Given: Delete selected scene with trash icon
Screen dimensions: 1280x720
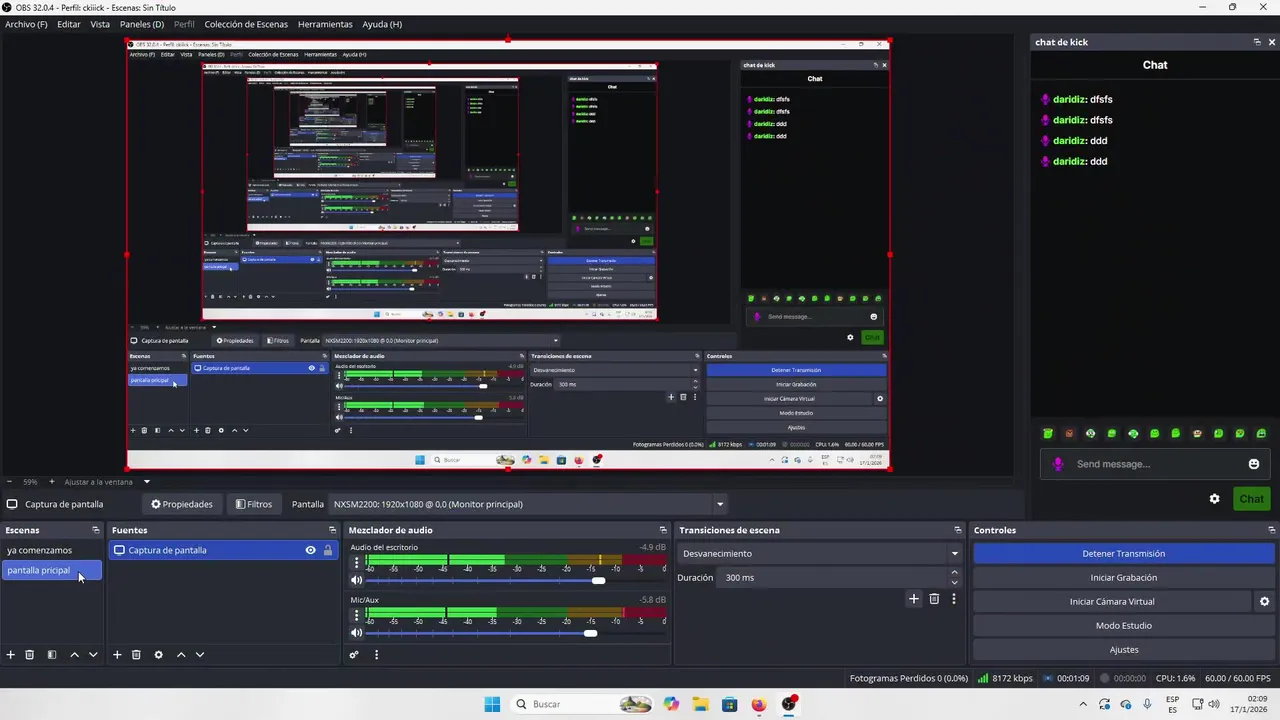Looking at the screenshot, I should pyautogui.click(x=30, y=655).
